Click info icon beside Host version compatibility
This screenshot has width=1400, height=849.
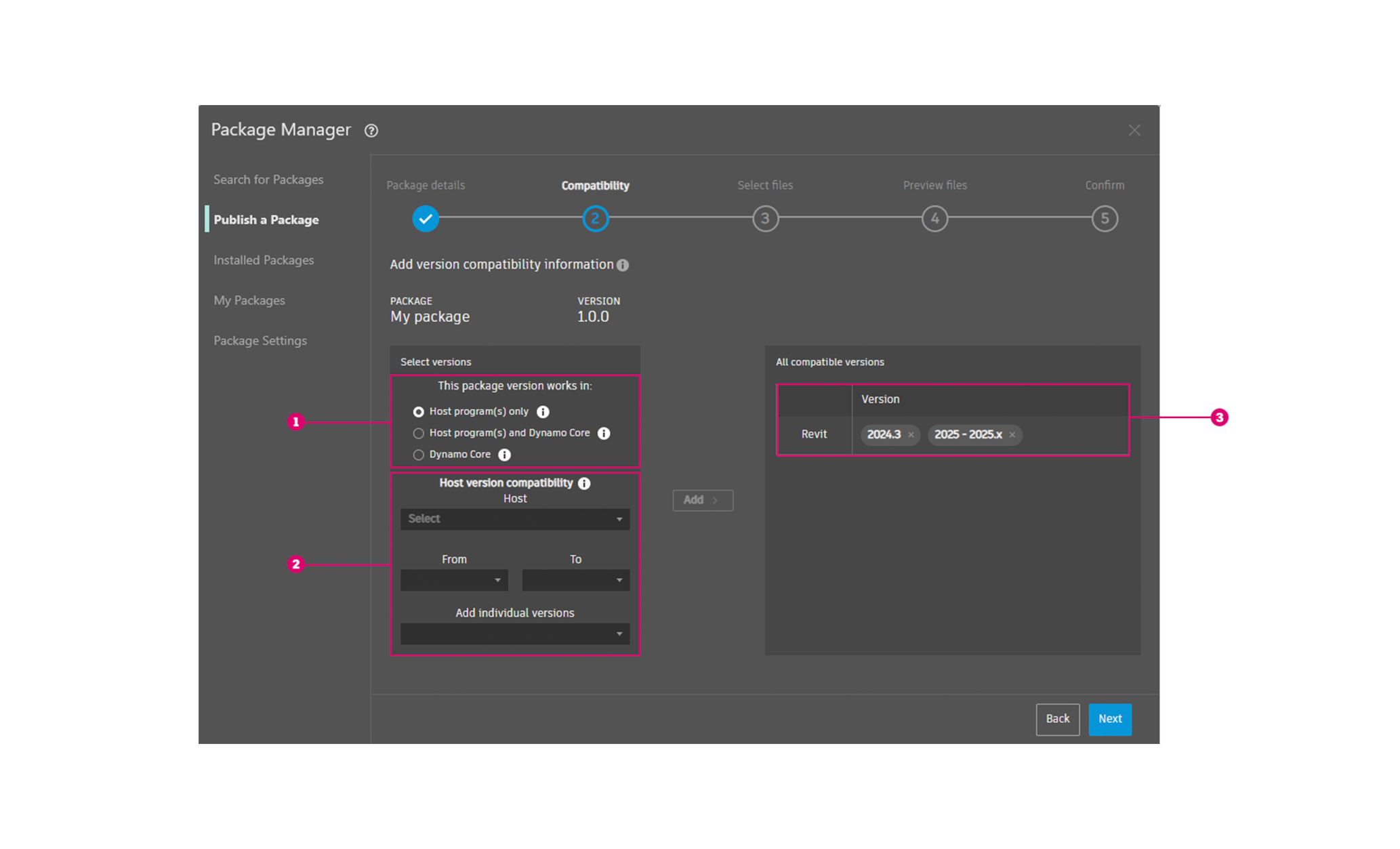pyautogui.click(x=584, y=483)
